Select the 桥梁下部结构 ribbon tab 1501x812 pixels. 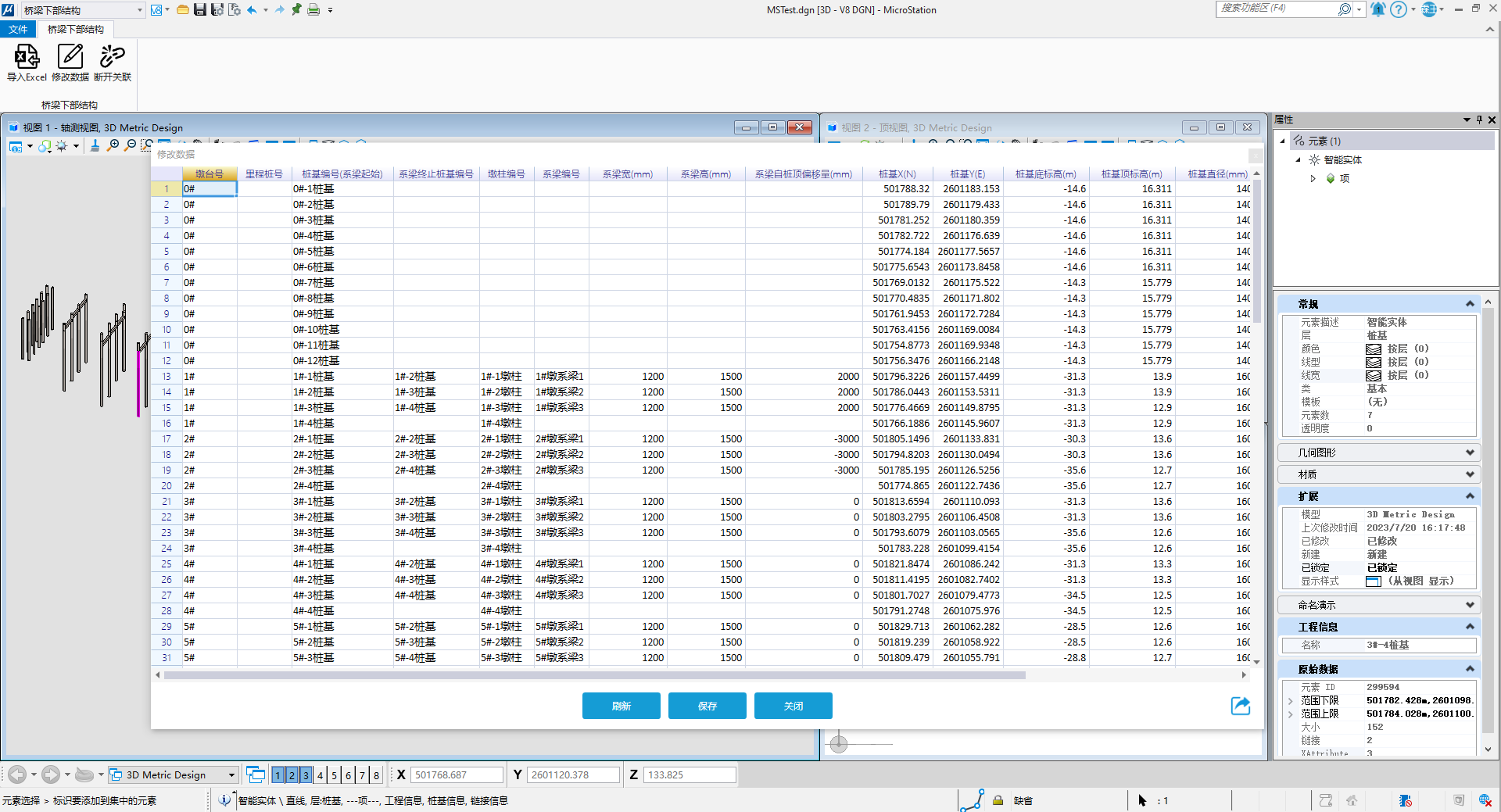76,29
